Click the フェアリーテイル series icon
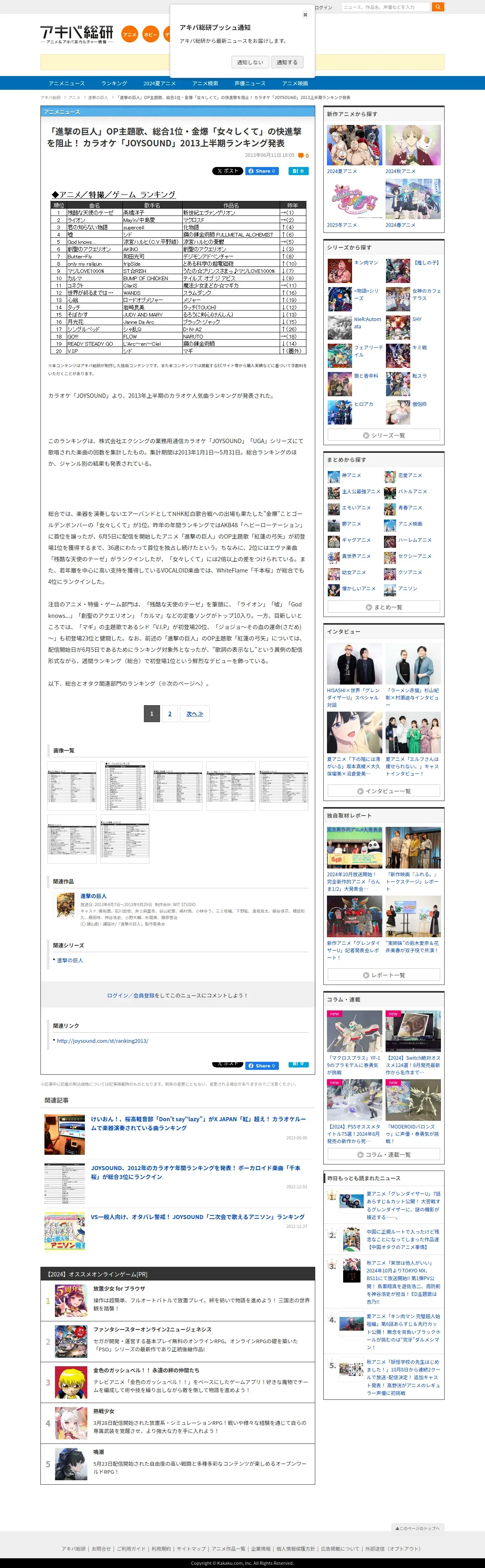Screen dimensions: 485x1568 (x=339, y=355)
